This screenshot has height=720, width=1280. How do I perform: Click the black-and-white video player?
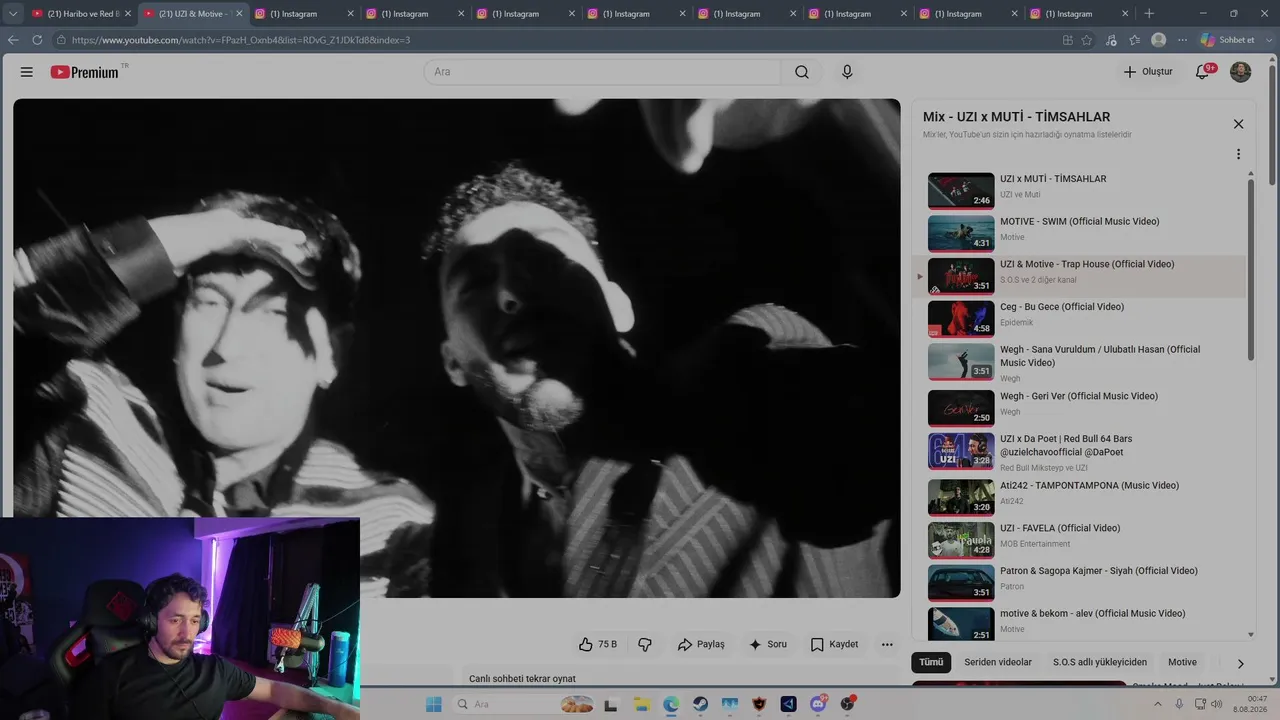[x=457, y=348]
